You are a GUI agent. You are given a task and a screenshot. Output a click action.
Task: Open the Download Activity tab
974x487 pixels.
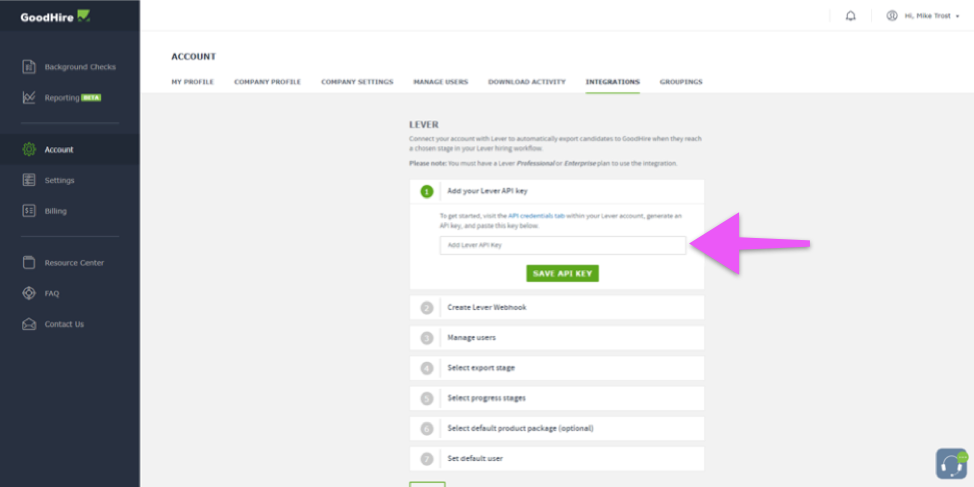pyautogui.click(x=527, y=82)
